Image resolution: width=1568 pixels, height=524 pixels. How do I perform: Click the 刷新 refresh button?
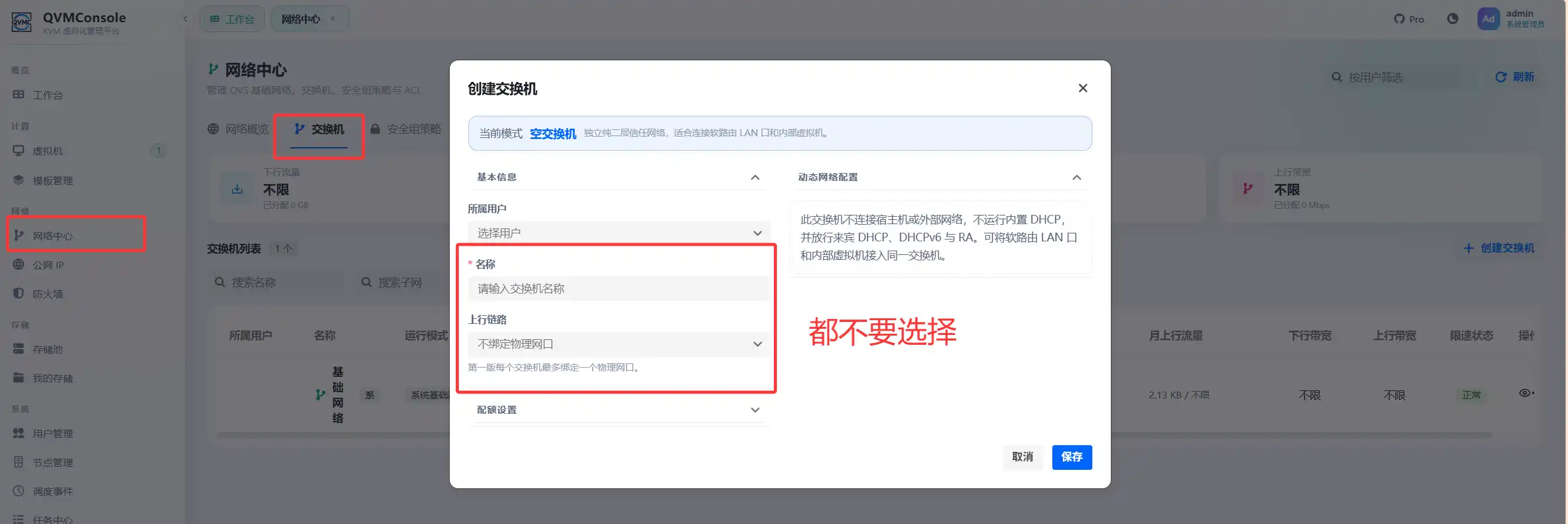[x=1515, y=77]
